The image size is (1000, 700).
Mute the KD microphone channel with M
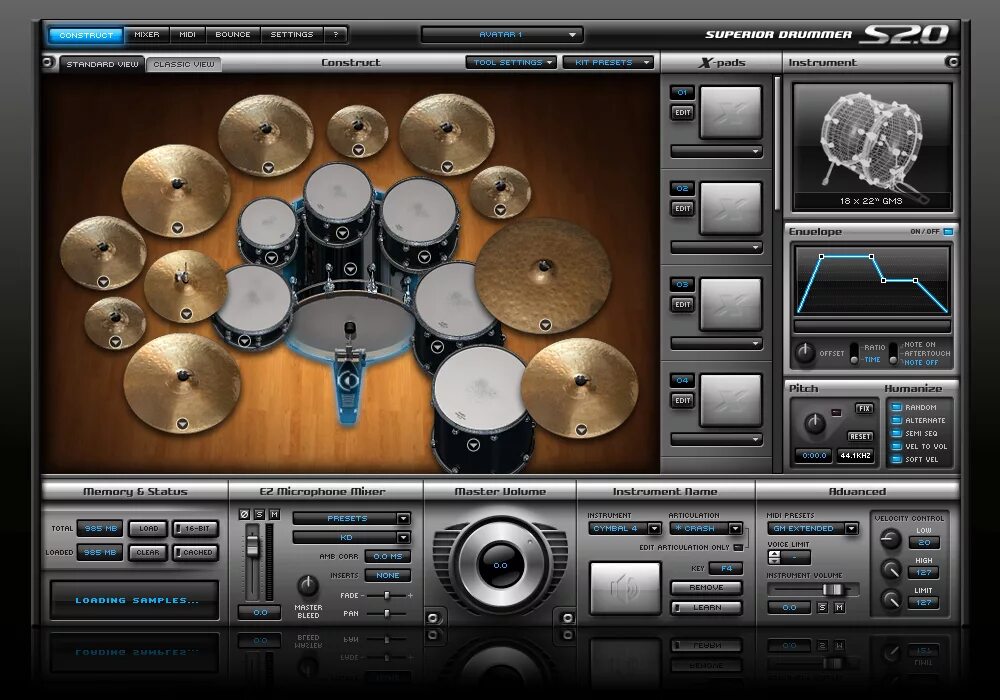[x=274, y=514]
